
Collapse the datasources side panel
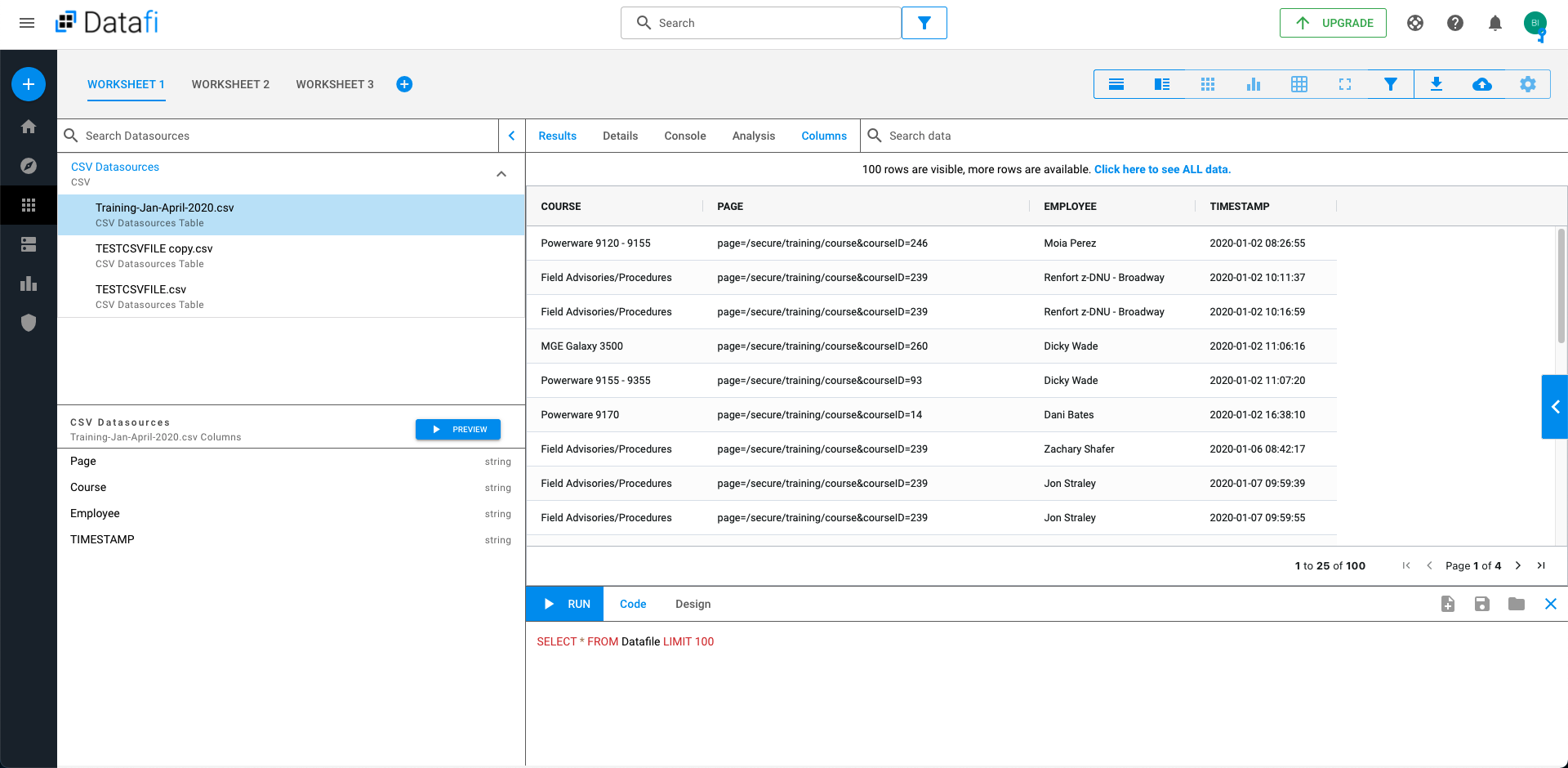pyautogui.click(x=512, y=136)
